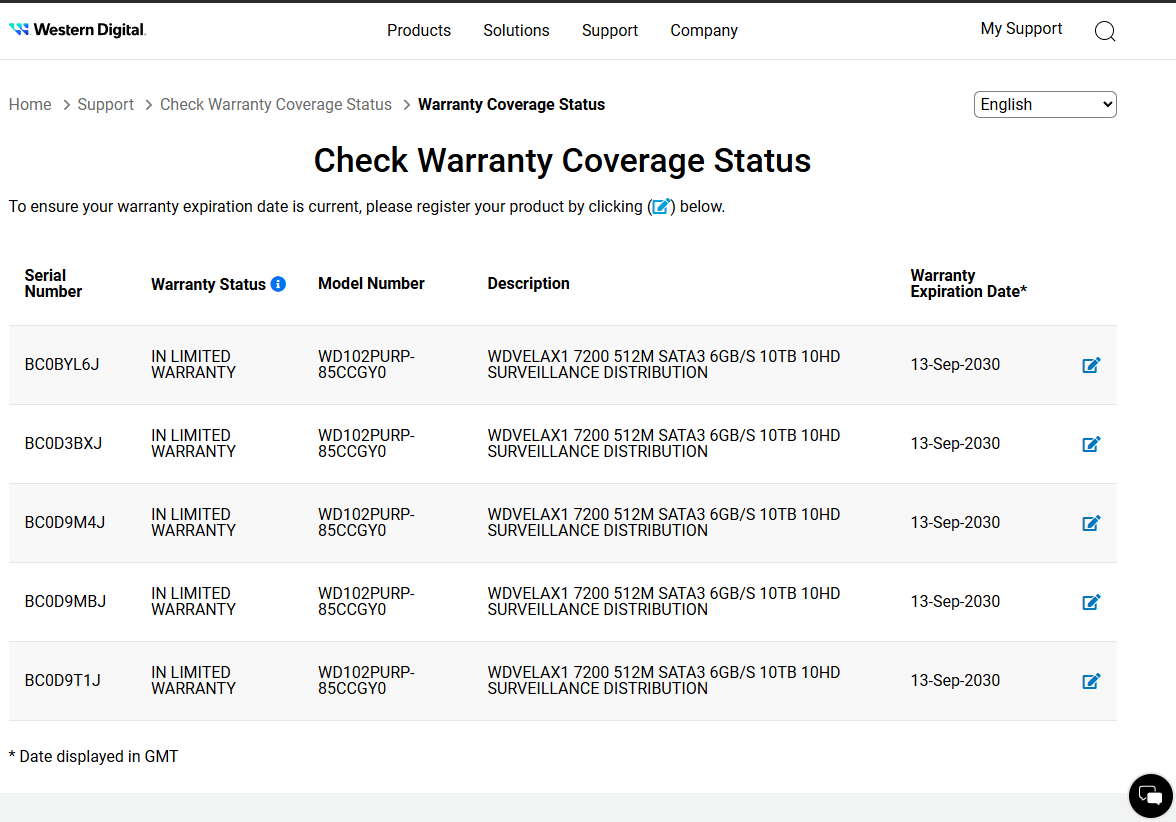Screen dimensions: 1176x822
Task: Click the Model Number column header
Action: (x=371, y=284)
